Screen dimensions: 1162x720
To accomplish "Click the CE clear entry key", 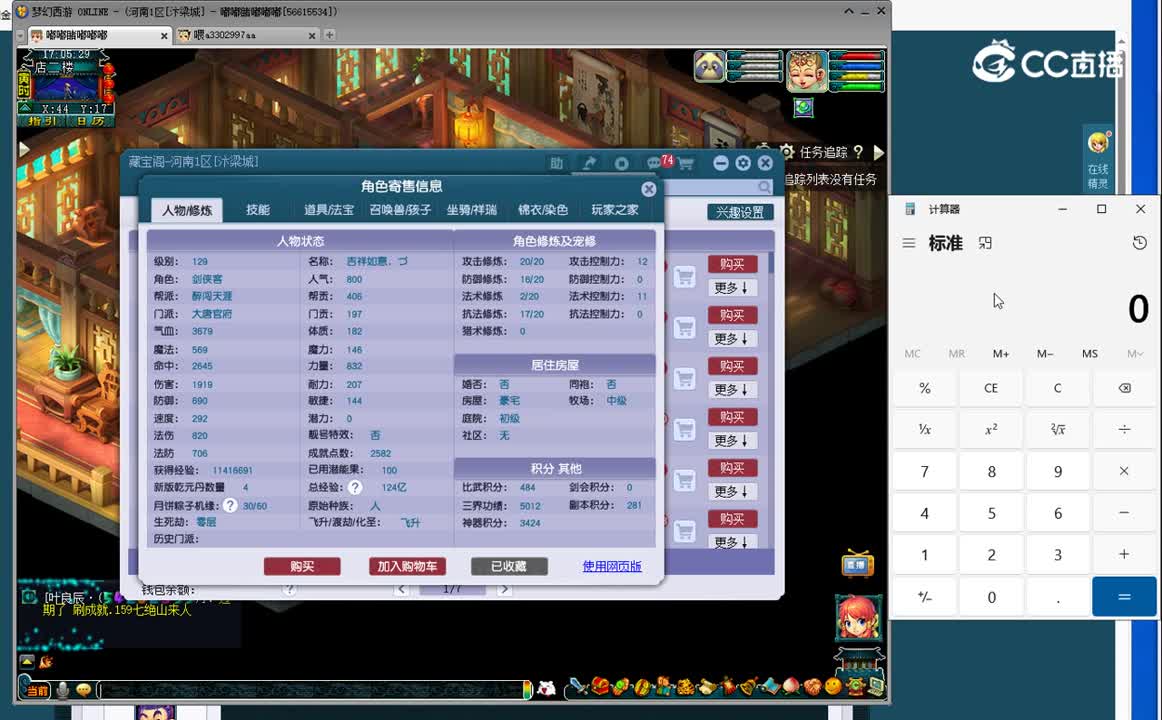I will click(x=991, y=388).
